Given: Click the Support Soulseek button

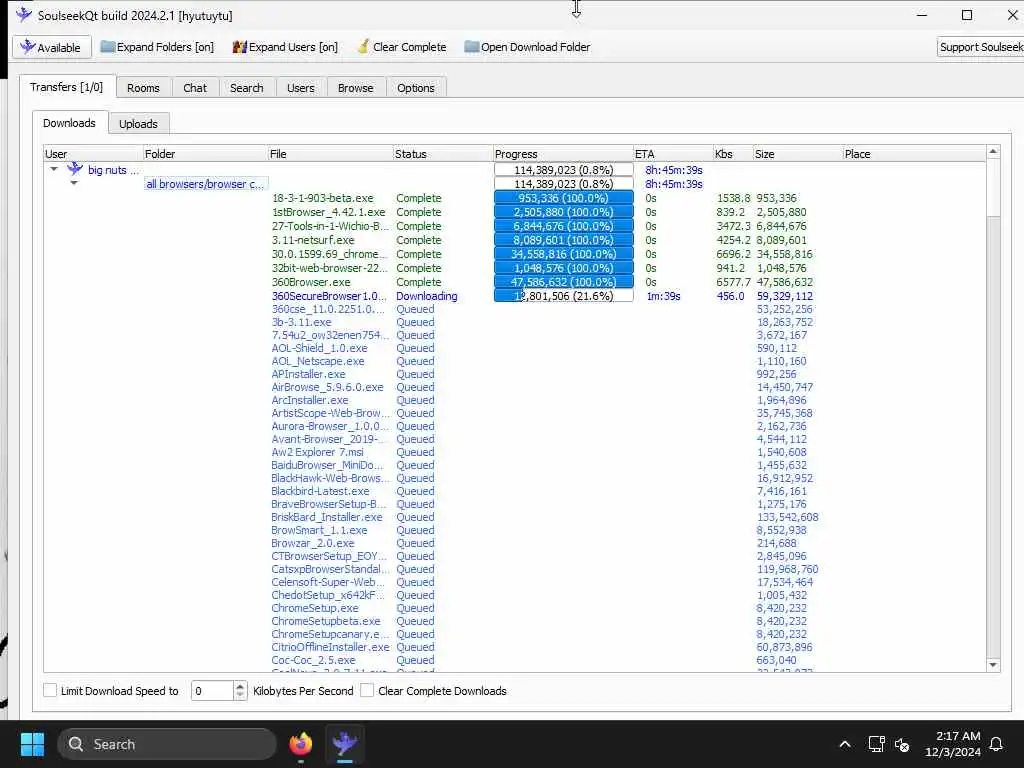Looking at the screenshot, I should (980, 47).
